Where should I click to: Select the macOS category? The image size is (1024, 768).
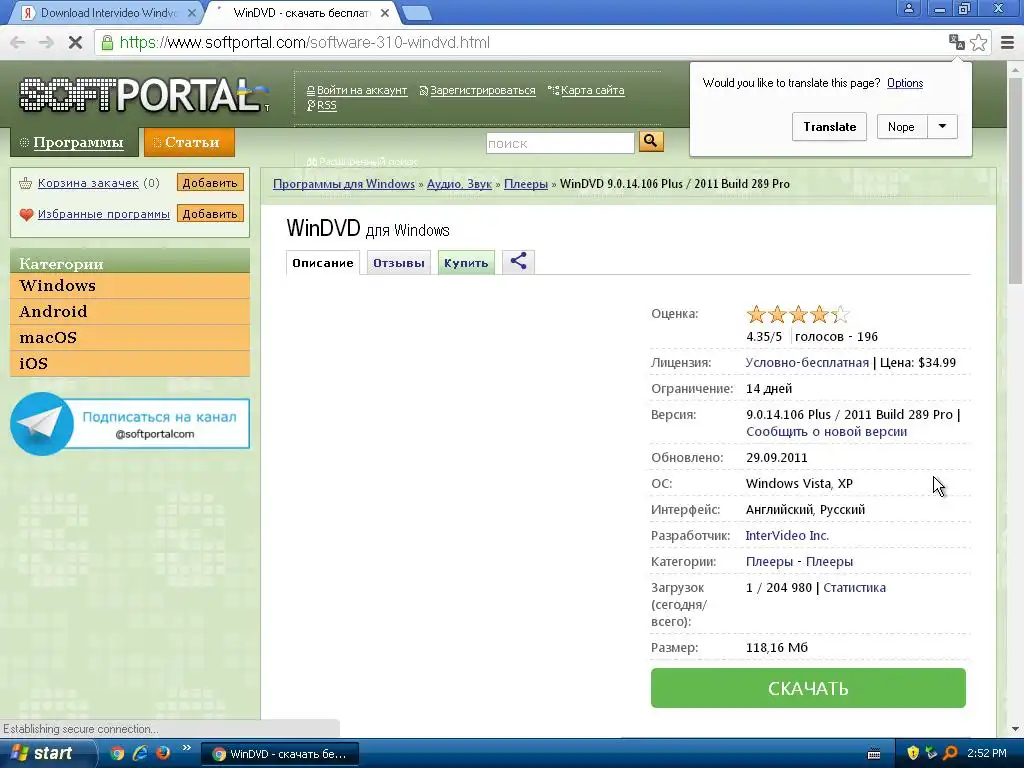click(x=130, y=338)
